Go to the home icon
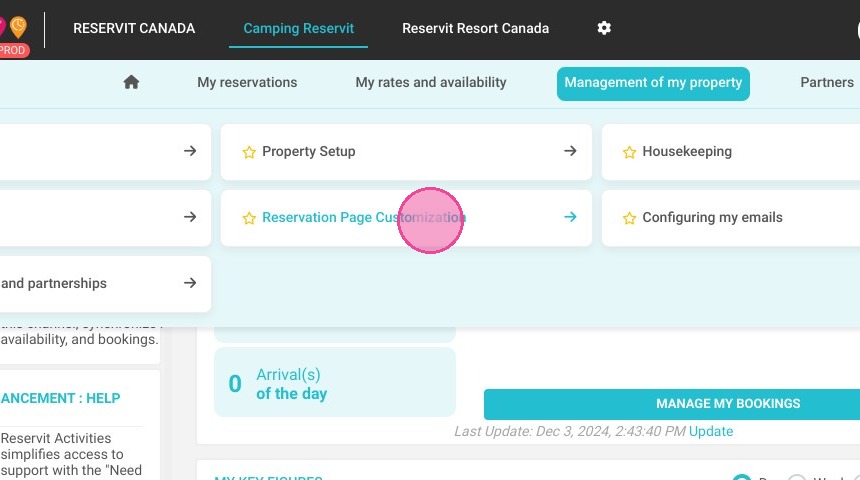Screen dimensions: 860x480 [x=131, y=82]
